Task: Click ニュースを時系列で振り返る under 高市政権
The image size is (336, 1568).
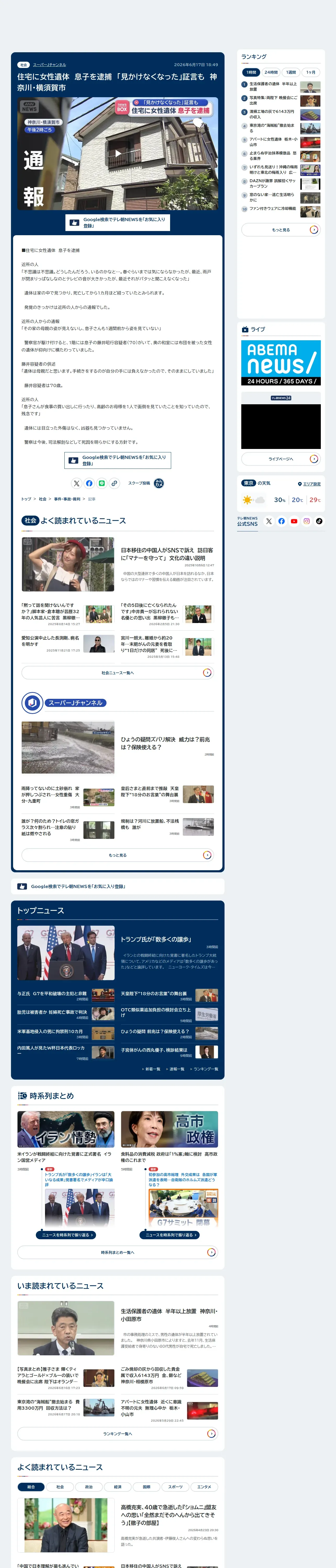Action: point(170,1235)
